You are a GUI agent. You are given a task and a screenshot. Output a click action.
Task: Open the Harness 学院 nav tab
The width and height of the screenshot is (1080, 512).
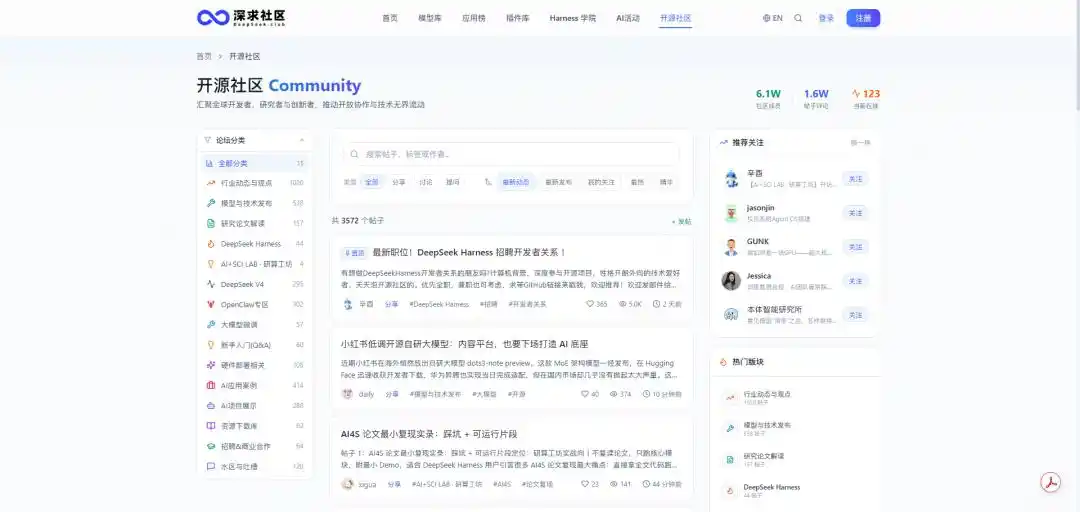[573, 19]
